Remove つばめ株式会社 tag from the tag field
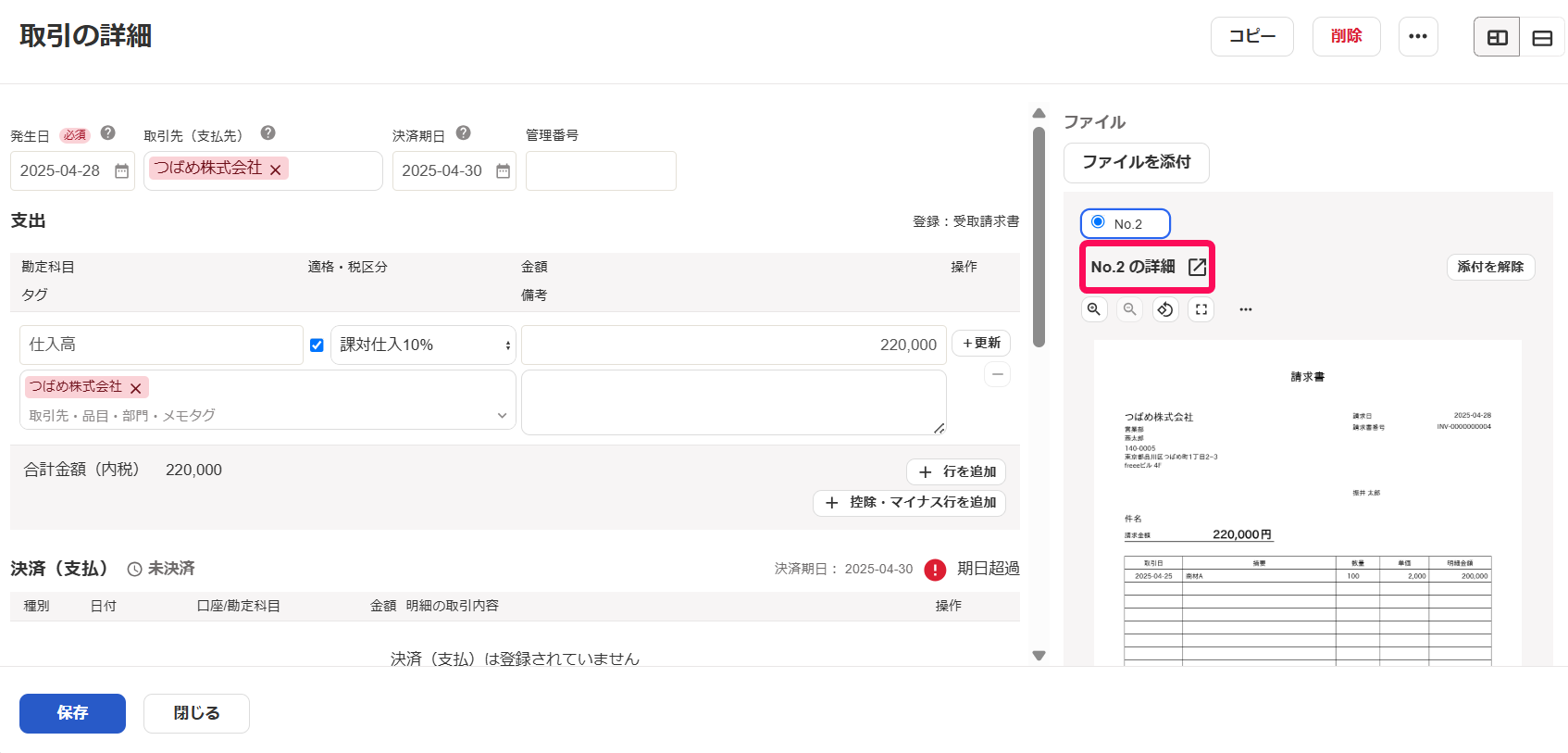The width and height of the screenshot is (1568, 753). click(135, 388)
